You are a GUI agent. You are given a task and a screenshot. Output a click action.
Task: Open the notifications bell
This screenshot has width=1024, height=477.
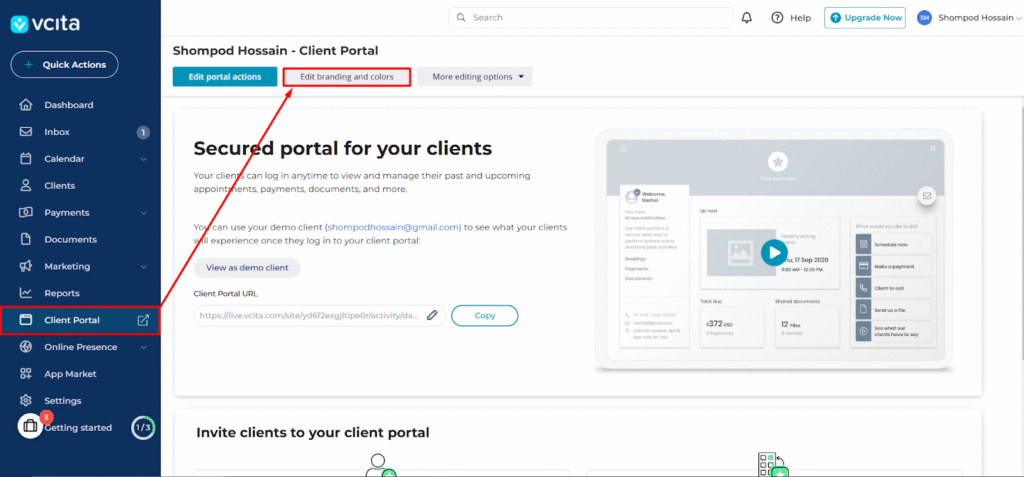tap(747, 18)
